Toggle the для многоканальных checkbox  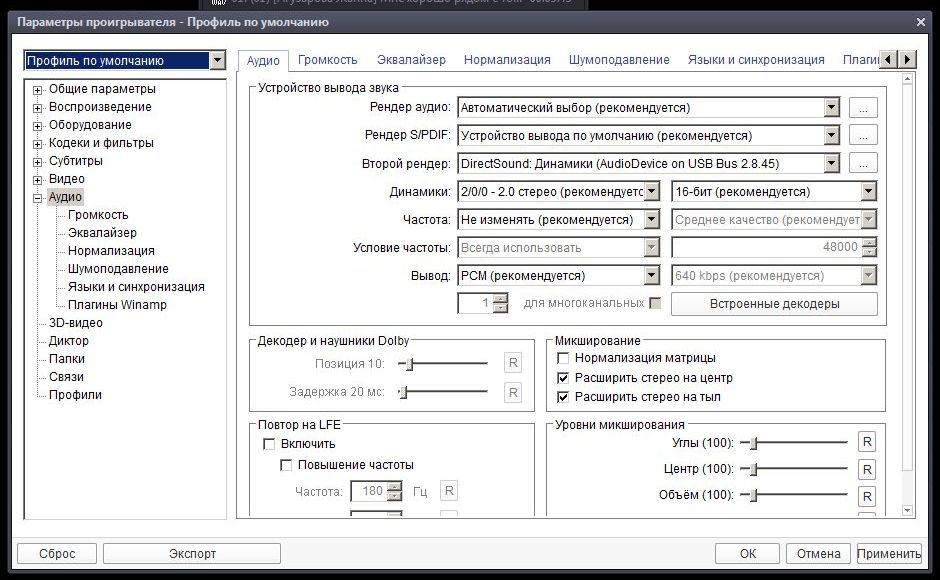pyautogui.click(x=655, y=303)
